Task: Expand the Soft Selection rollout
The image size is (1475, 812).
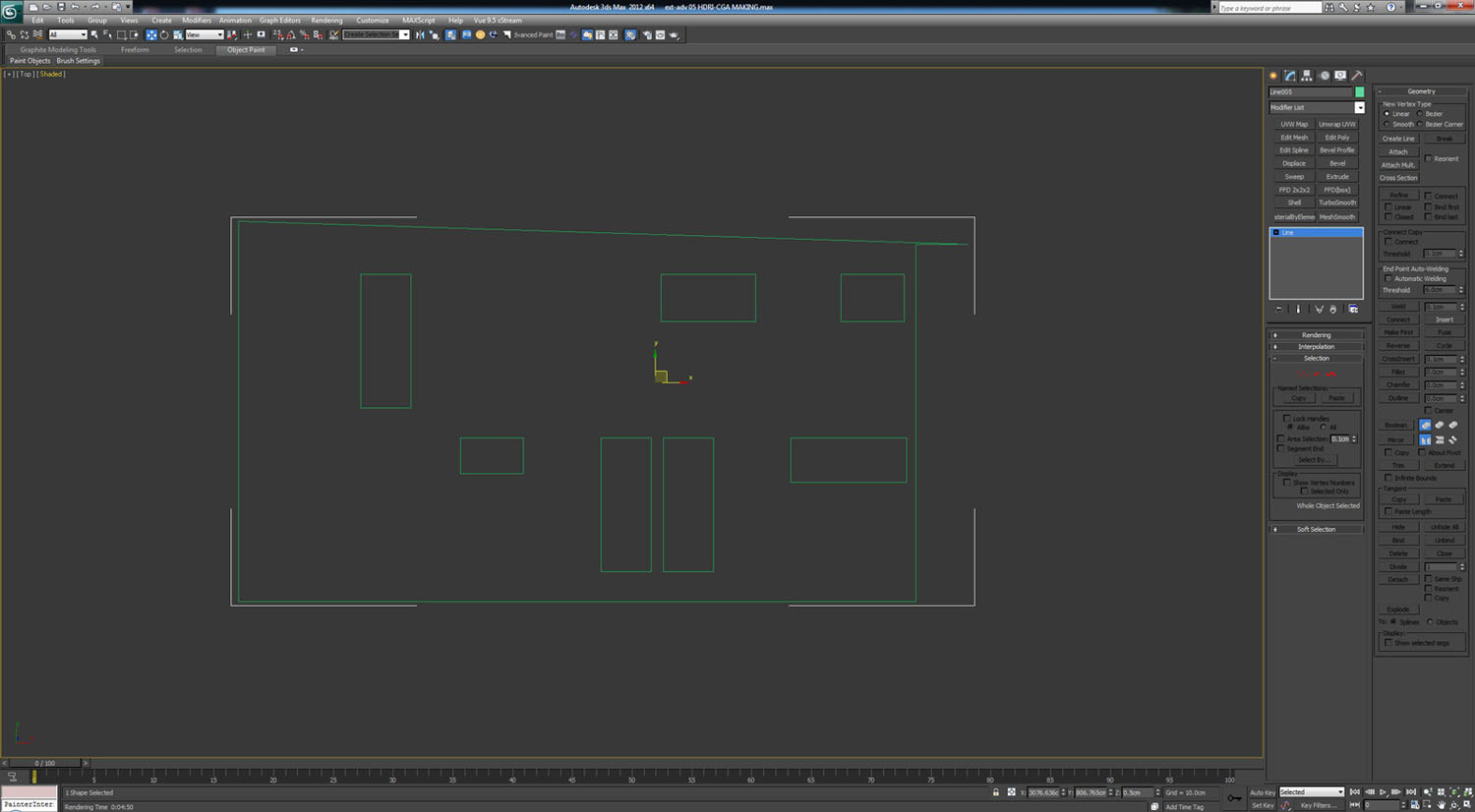Action: [x=1316, y=529]
